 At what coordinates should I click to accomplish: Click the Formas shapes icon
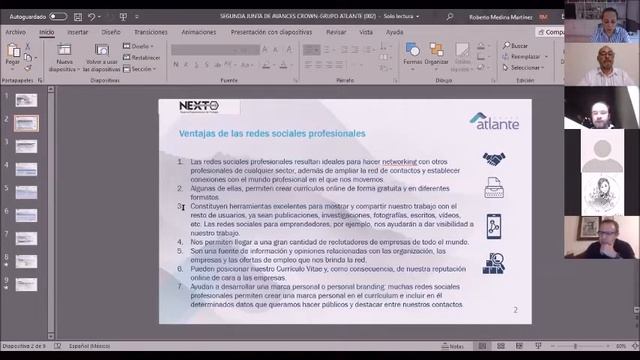pyautogui.click(x=412, y=50)
